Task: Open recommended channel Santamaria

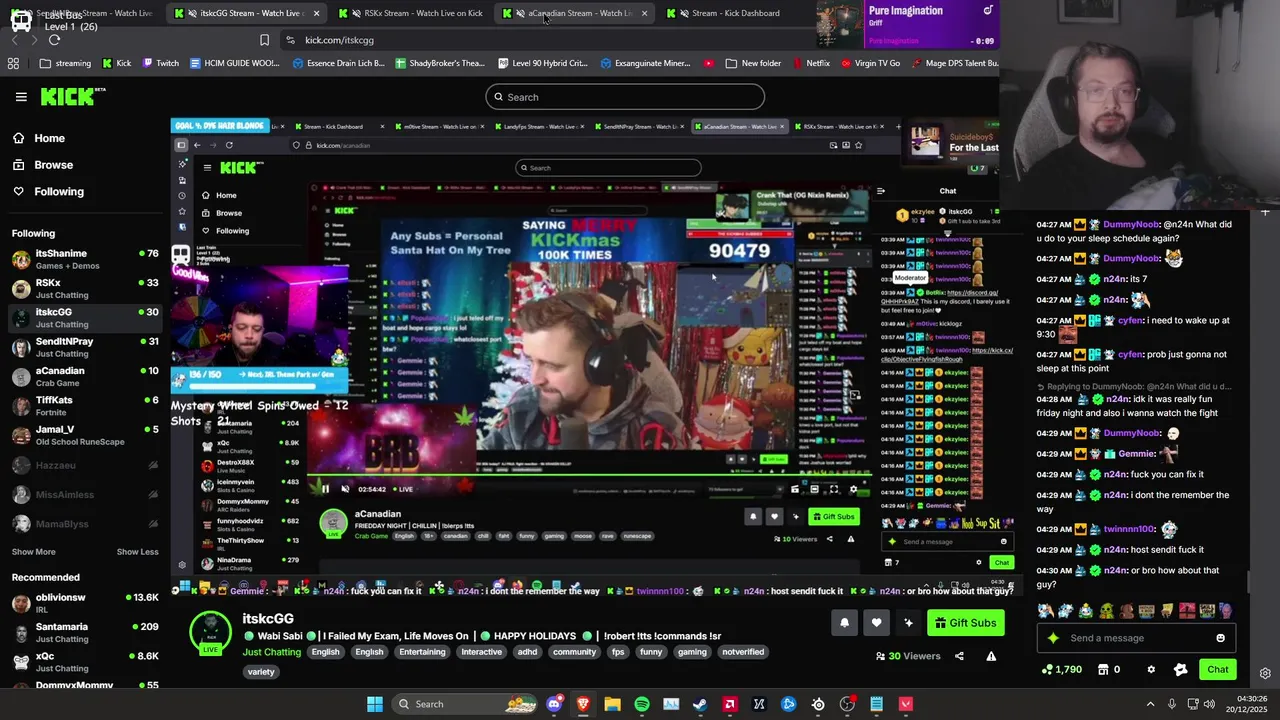Action: point(85,632)
